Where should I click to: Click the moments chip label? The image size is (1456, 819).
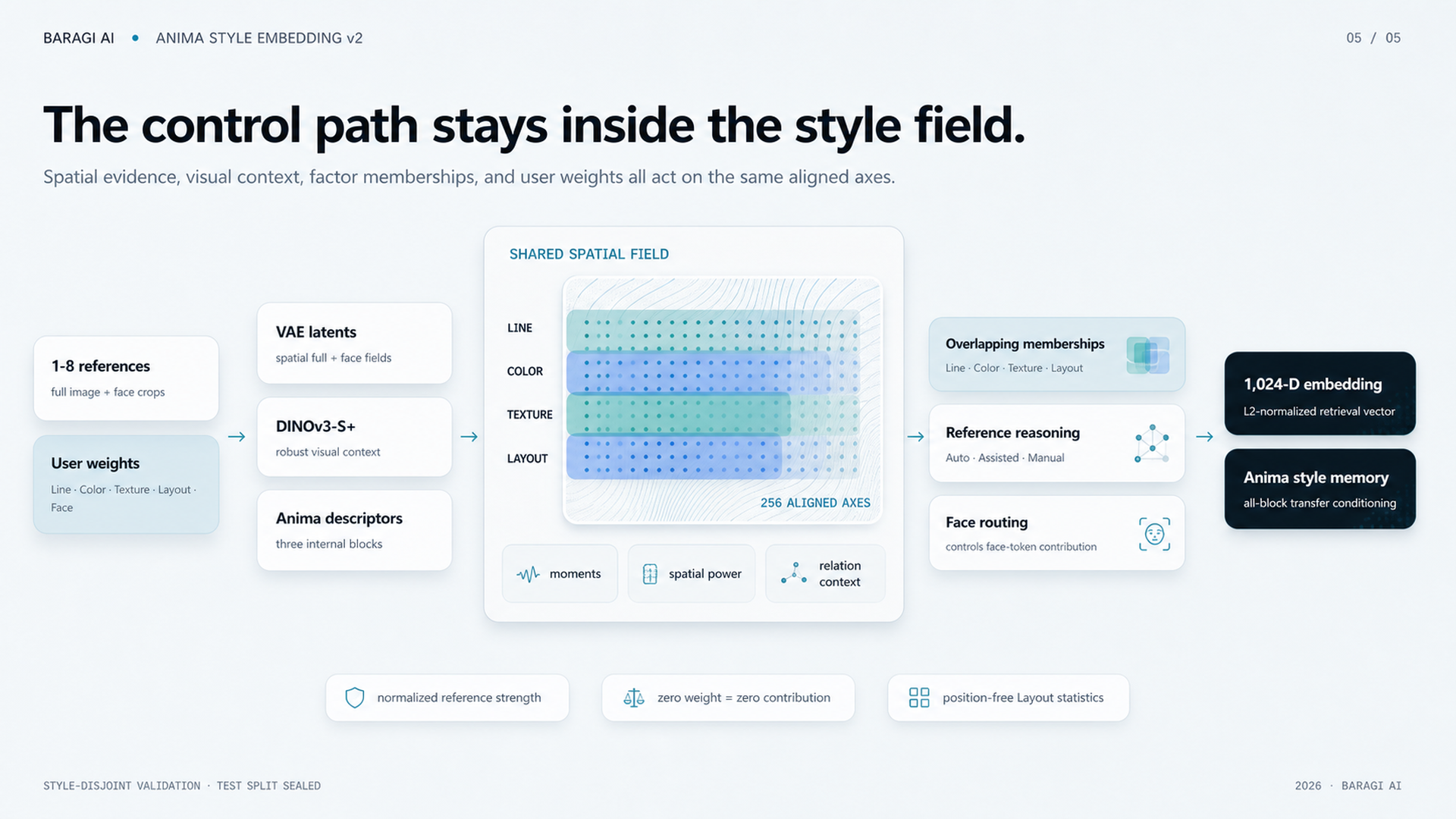(x=575, y=574)
